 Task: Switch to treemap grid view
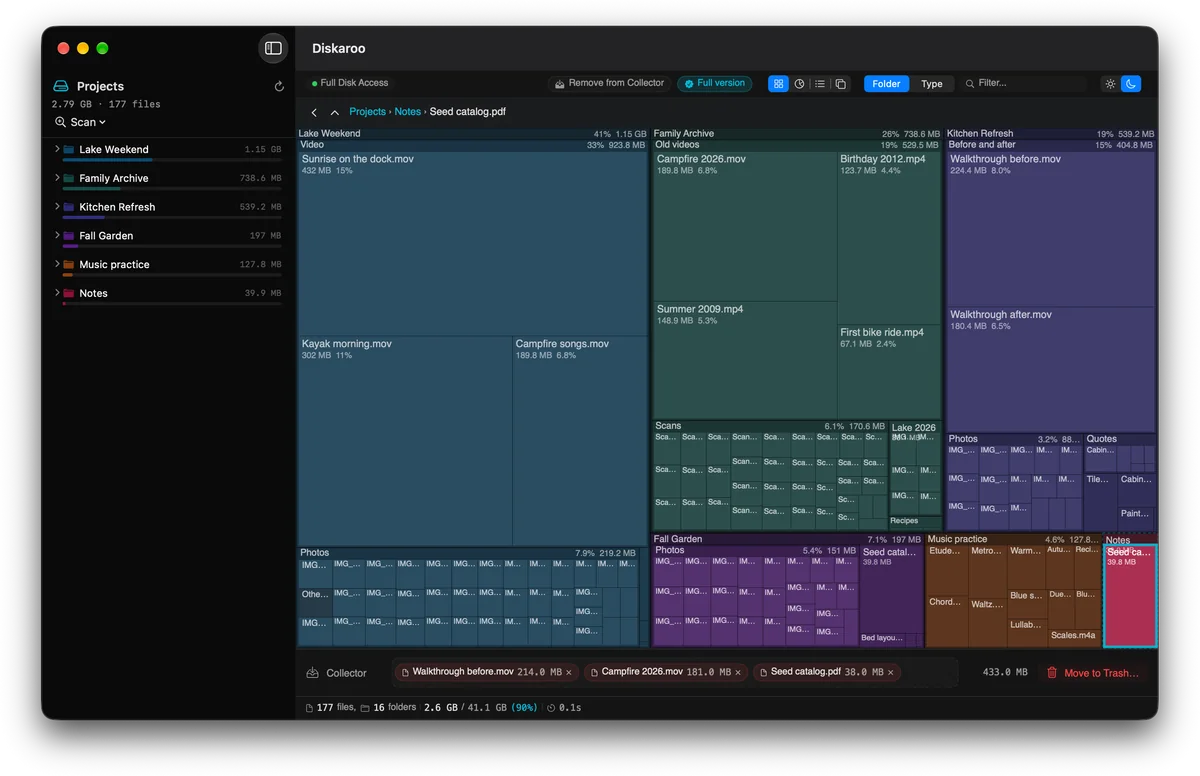point(778,84)
